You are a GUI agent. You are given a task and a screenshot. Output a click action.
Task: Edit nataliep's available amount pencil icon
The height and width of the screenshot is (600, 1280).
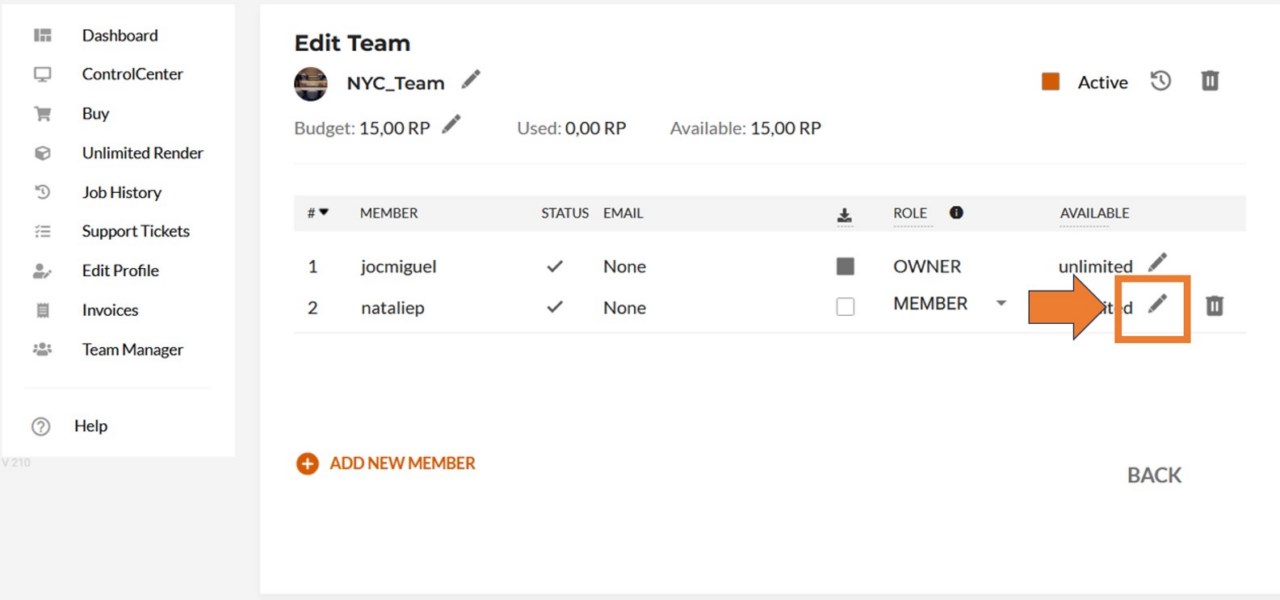pos(1157,305)
